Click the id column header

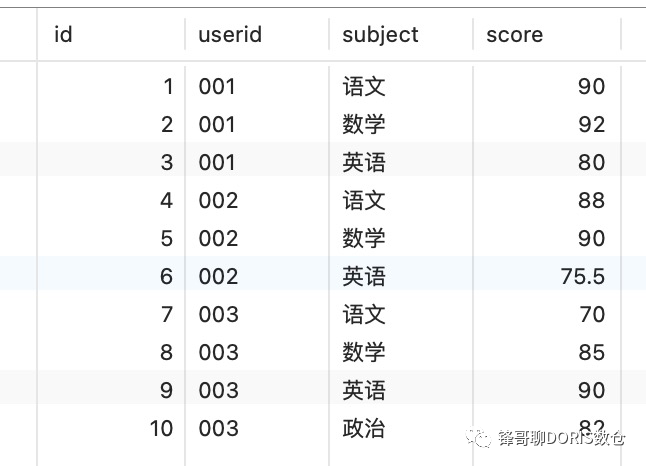click(x=63, y=35)
